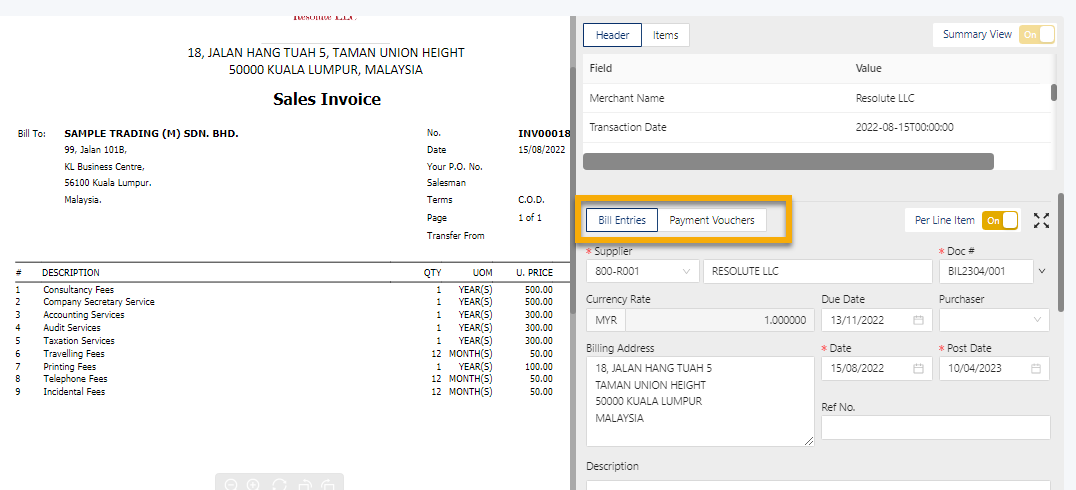Click the Doc # field BIL2304/001
1076x490 pixels.
coord(986,271)
